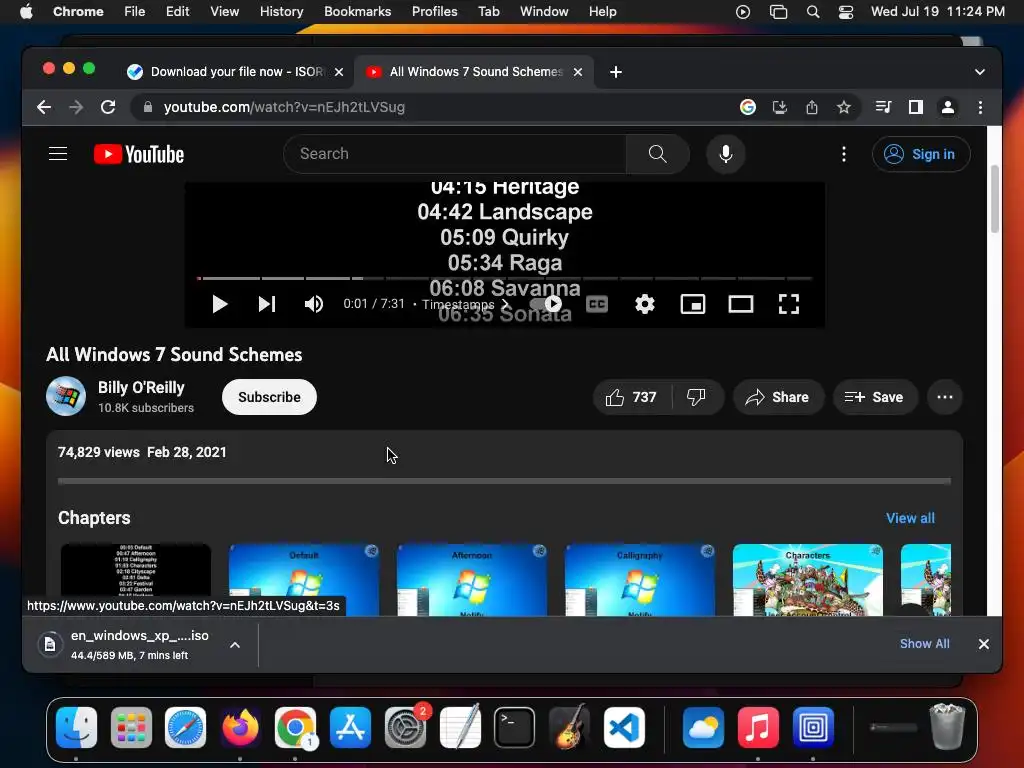Click the youtube.com address bar URL
This screenshot has width=1024, height=768.
284,107
